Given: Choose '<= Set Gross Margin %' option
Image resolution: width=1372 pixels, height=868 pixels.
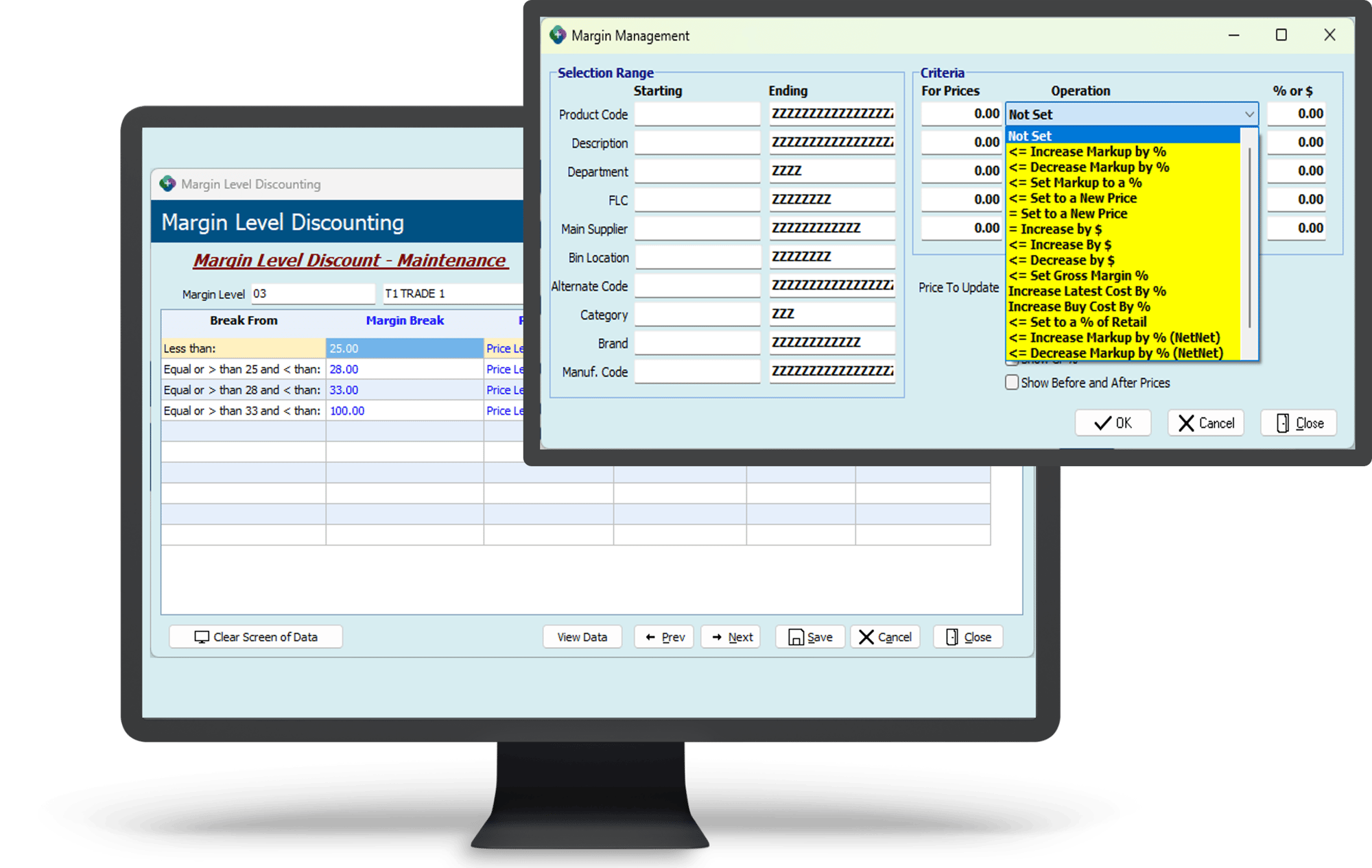Looking at the screenshot, I should [x=1123, y=276].
